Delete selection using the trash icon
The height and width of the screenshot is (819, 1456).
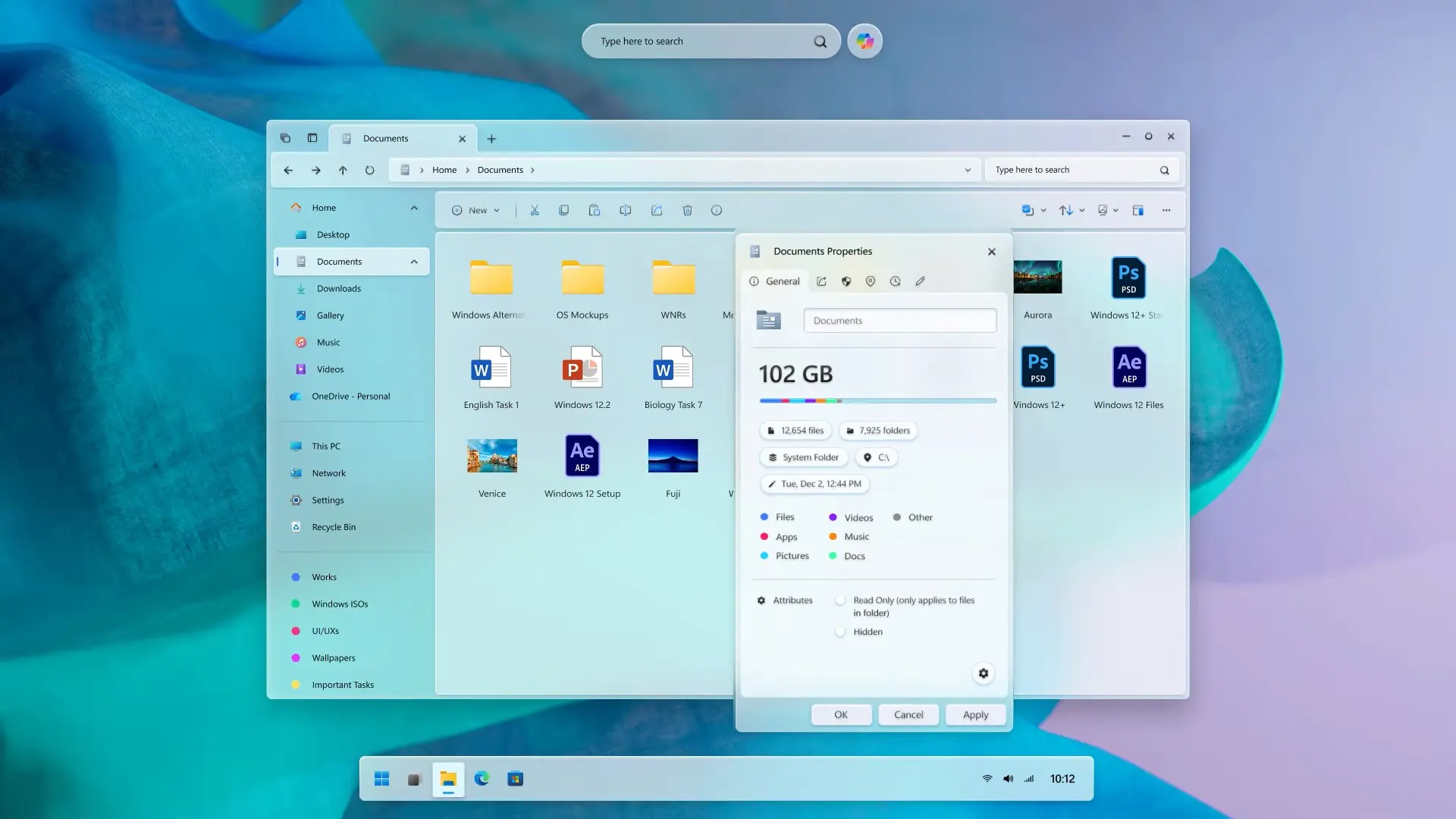(687, 210)
